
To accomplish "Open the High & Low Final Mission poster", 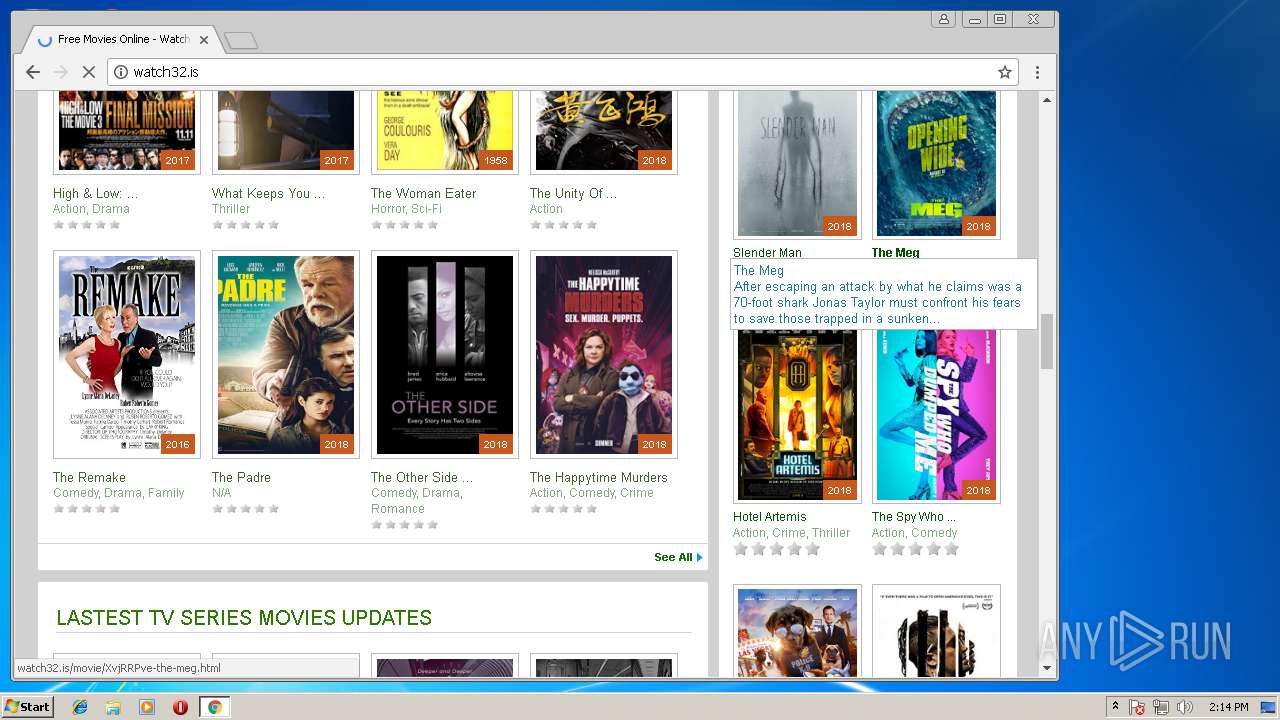I will [x=127, y=132].
